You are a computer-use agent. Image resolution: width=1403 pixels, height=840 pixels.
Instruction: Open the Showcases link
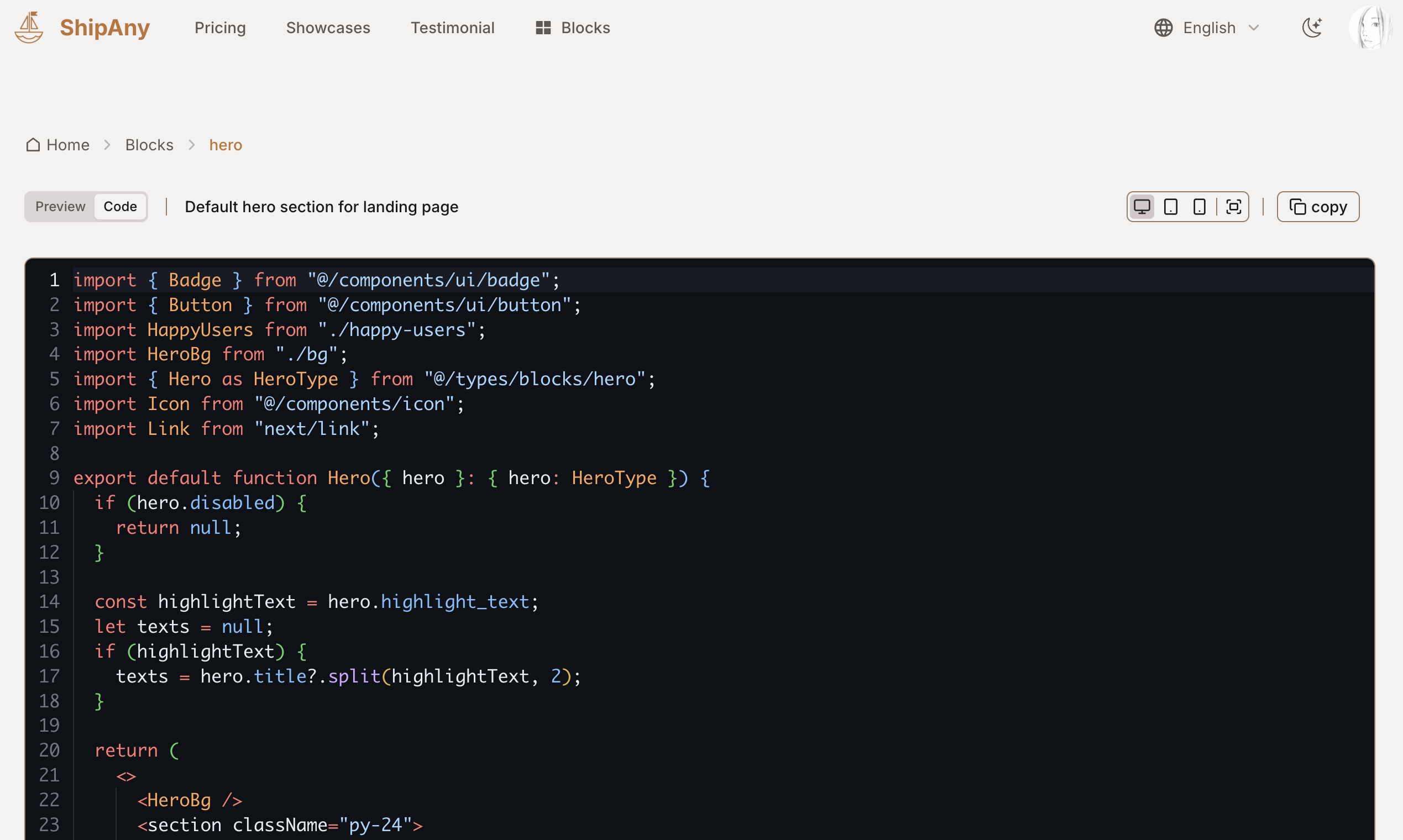pos(328,28)
